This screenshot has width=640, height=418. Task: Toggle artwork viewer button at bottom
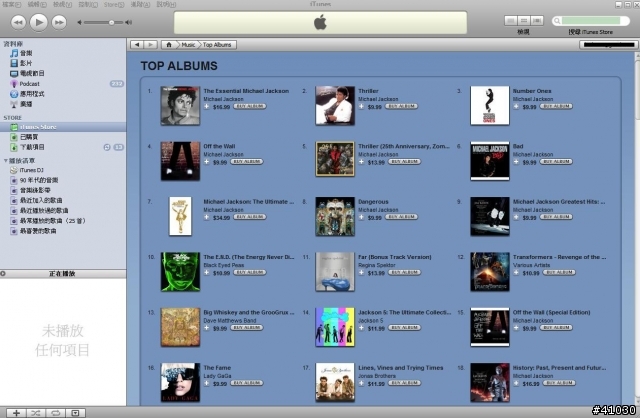(x=75, y=413)
